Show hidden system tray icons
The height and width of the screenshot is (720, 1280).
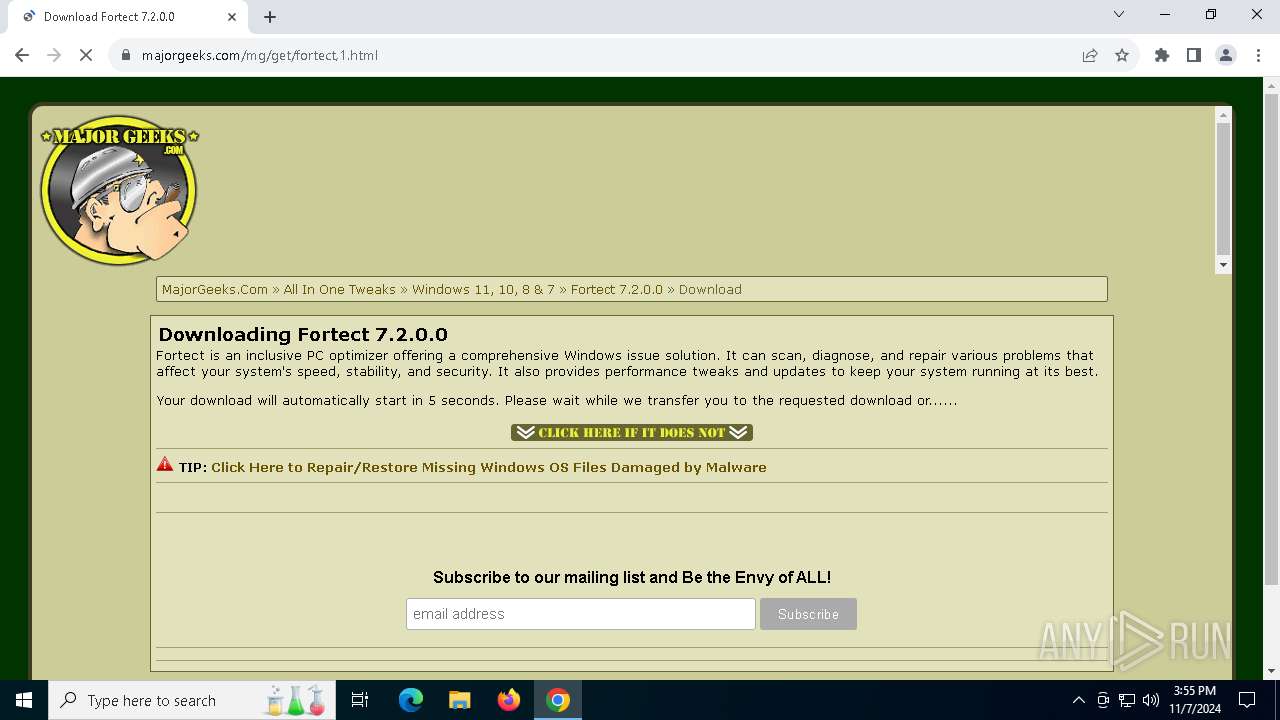(1078, 700)
